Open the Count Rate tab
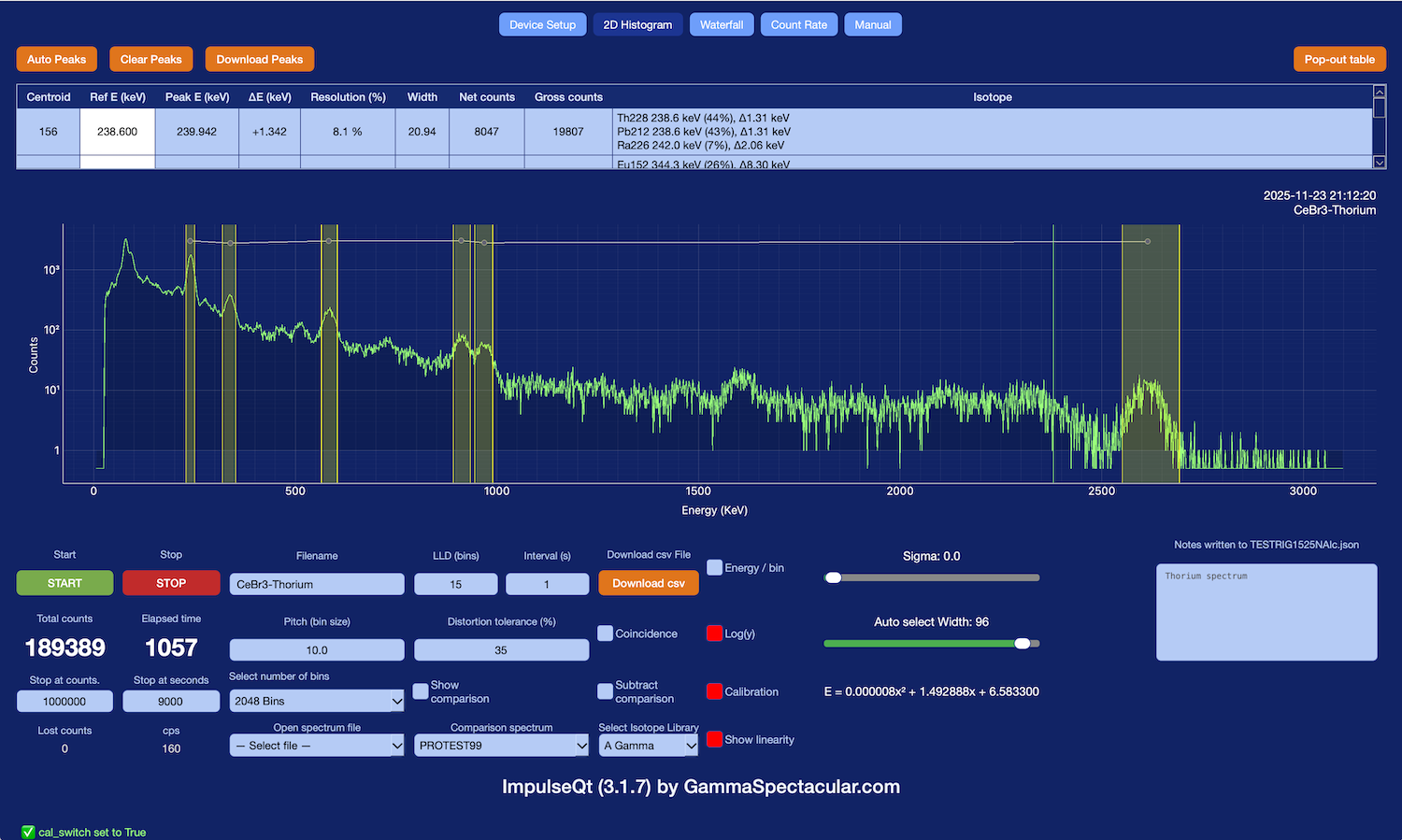The height and width of the screenshot is (840, 1402). click(x=799, y=24)
